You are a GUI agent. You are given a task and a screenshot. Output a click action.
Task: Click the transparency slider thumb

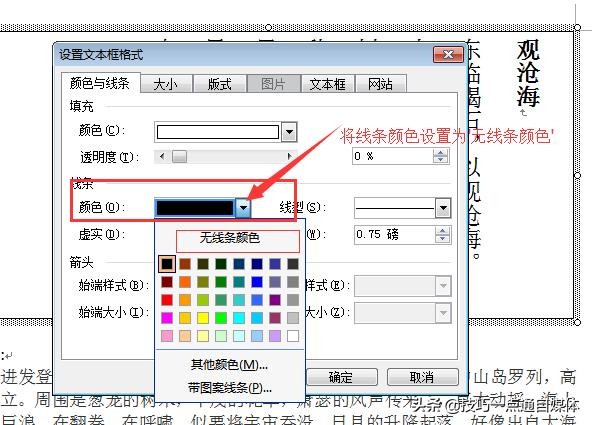click(x=179, y=156)
